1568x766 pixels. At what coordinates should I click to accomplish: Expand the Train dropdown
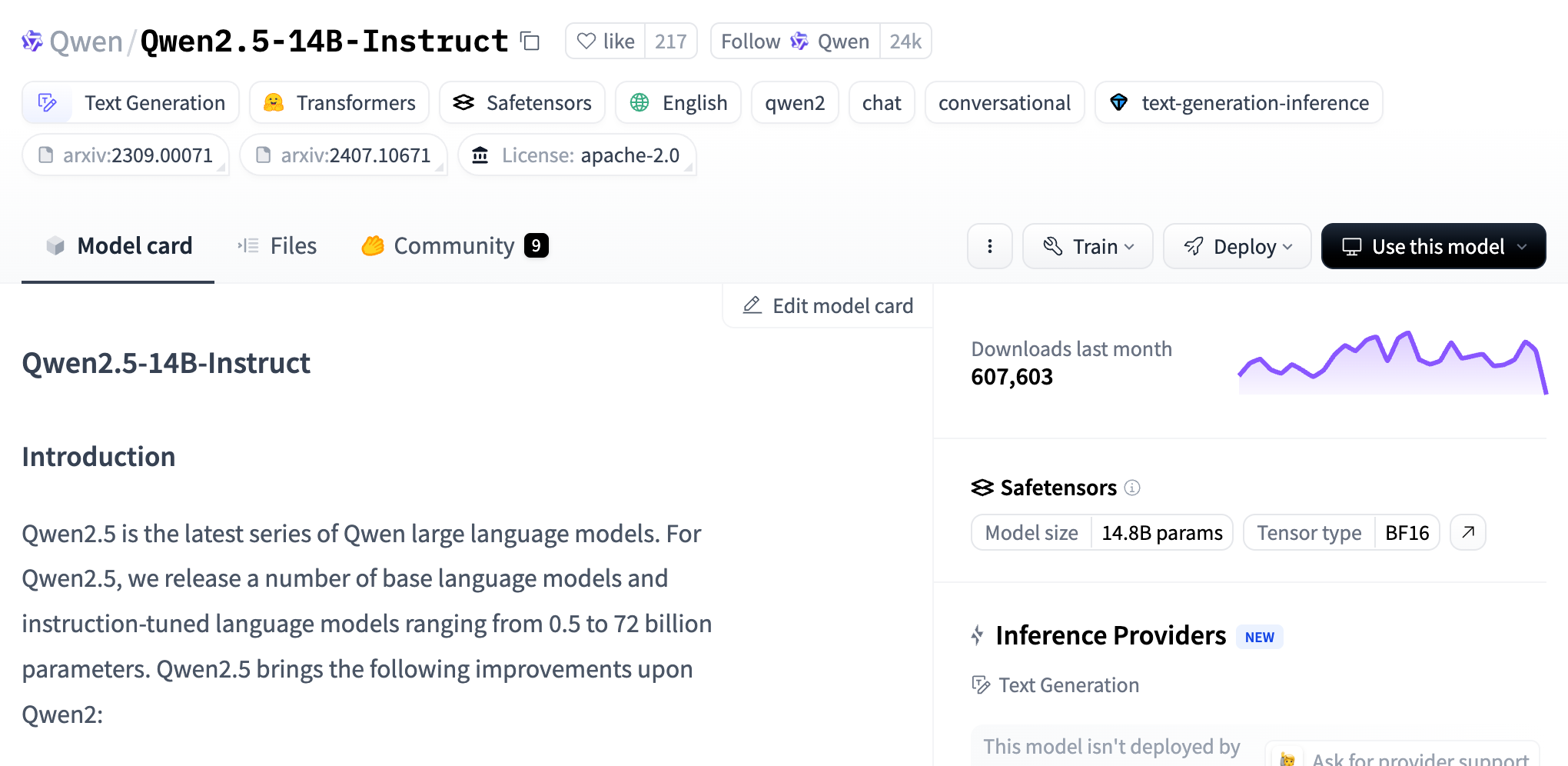pyautogui.click(x=1088, y=246)
